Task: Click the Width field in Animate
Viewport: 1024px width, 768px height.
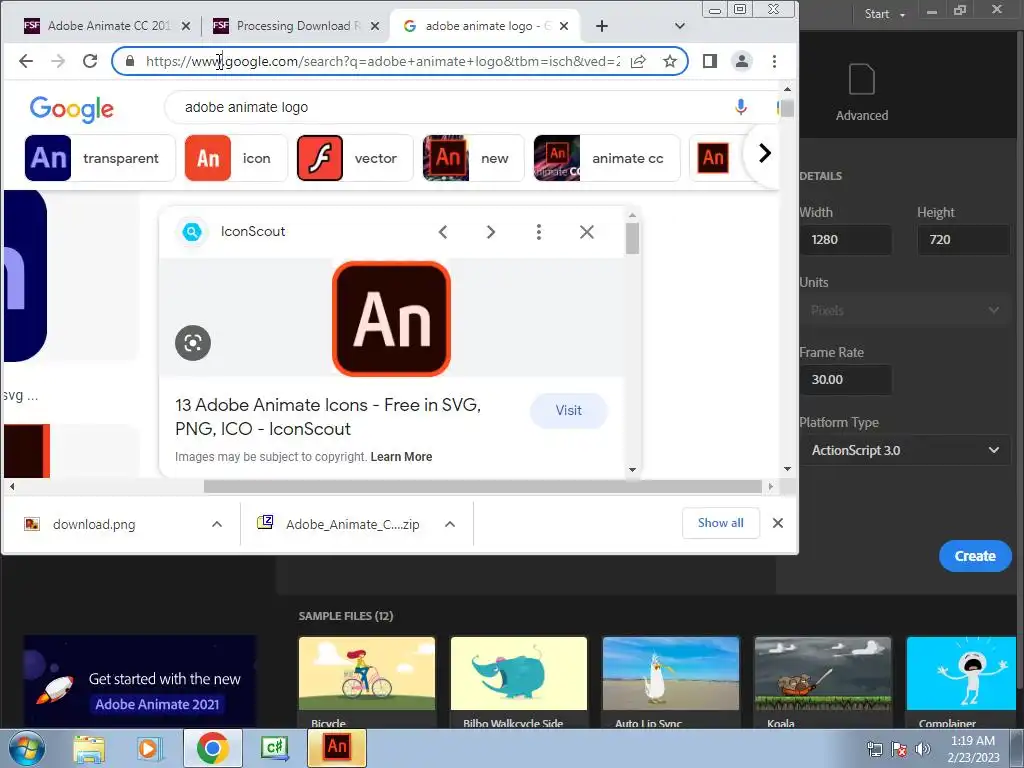Action: click(846, 240)
